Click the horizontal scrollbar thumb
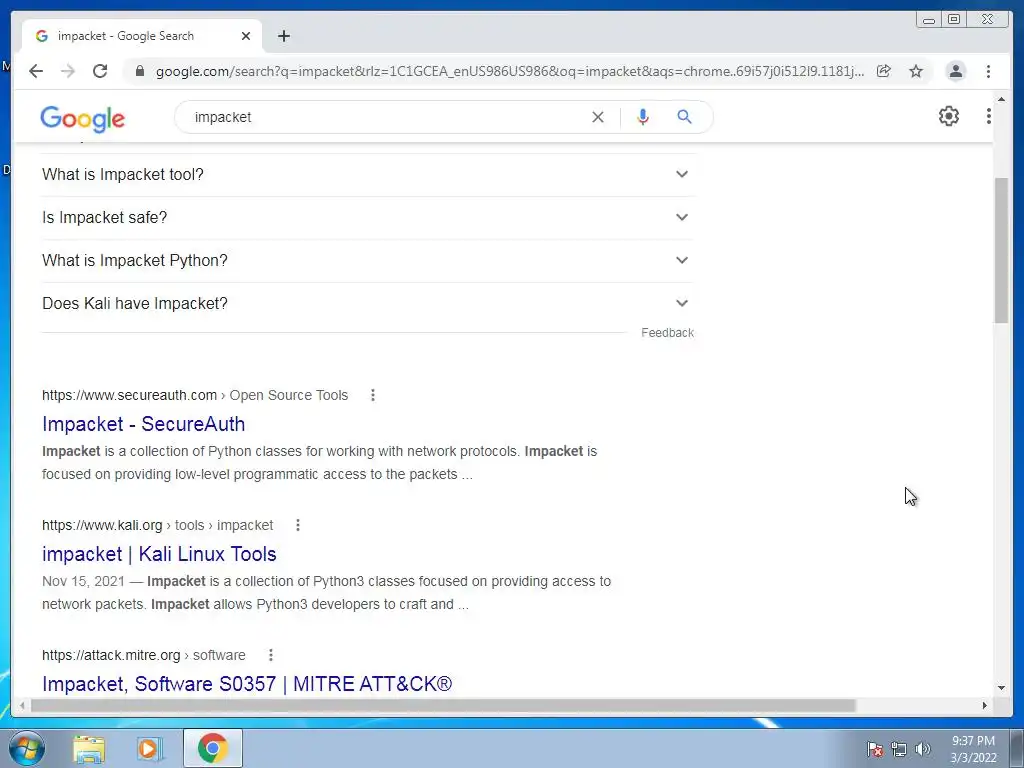This screenshot has width=1024, height=768. (443, 705)
